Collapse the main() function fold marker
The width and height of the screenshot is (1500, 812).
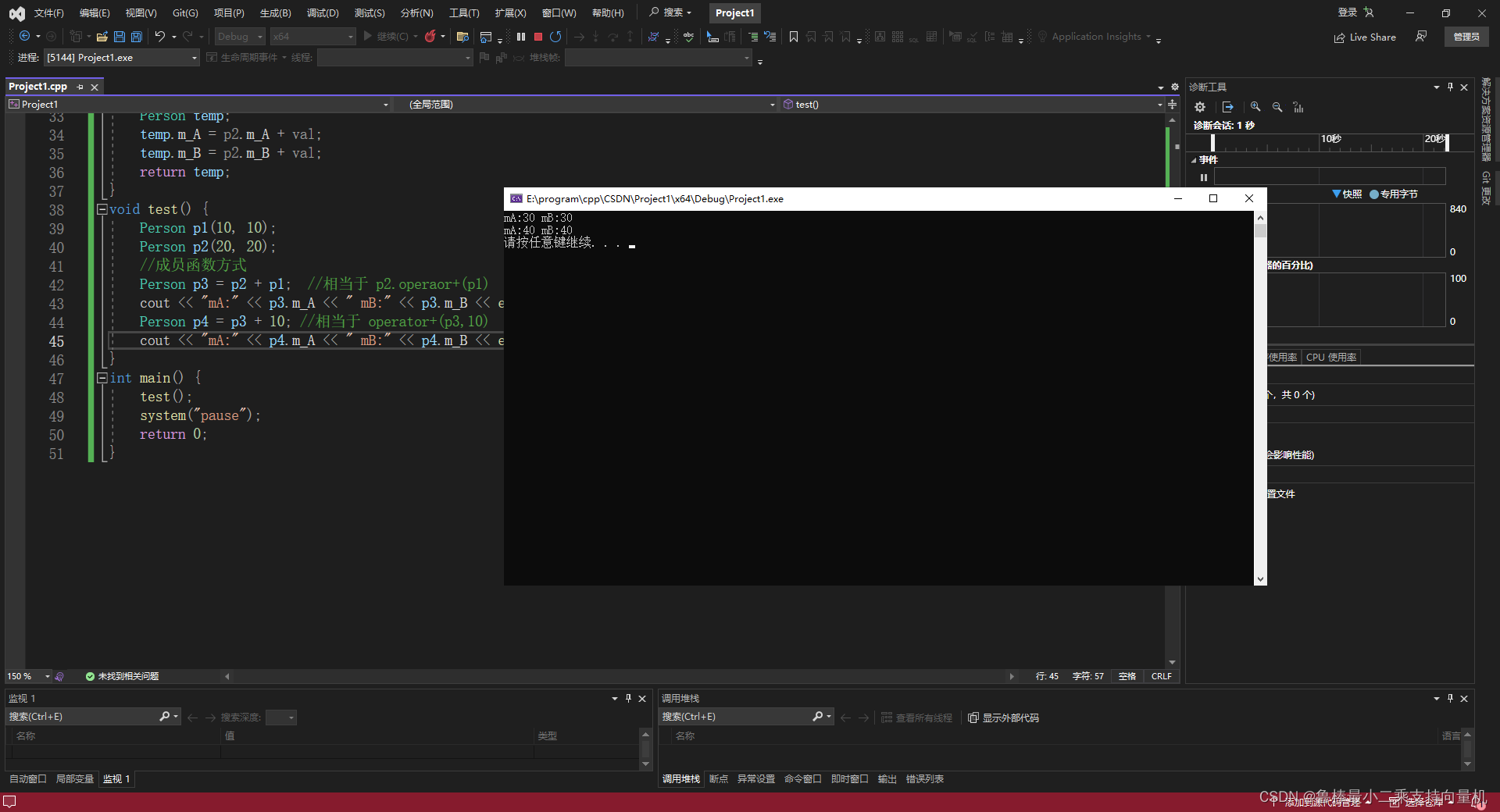[x=102, y=378]
